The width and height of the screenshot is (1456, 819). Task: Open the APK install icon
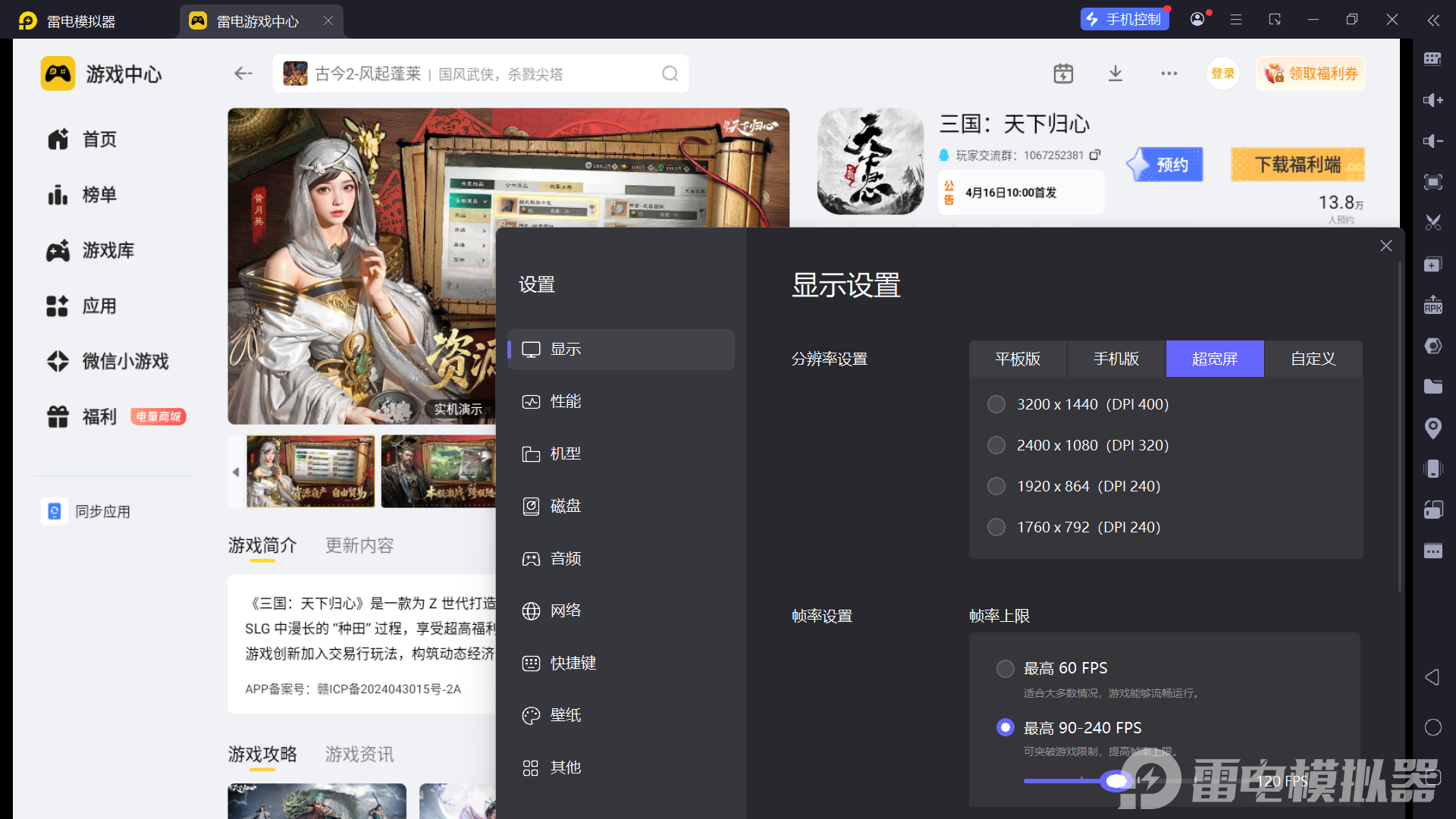pyautogui.click(x=1432, y=305)
